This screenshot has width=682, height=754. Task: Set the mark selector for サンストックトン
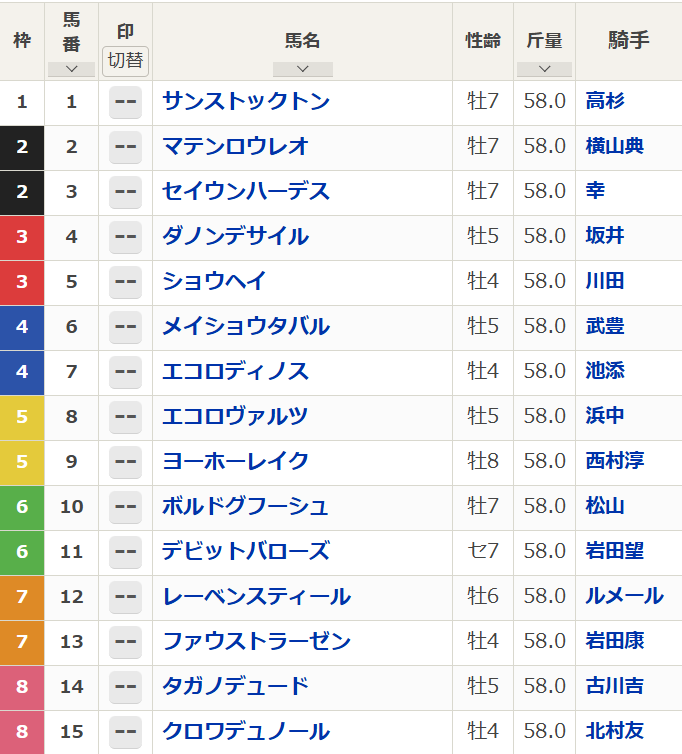[125, 102]
